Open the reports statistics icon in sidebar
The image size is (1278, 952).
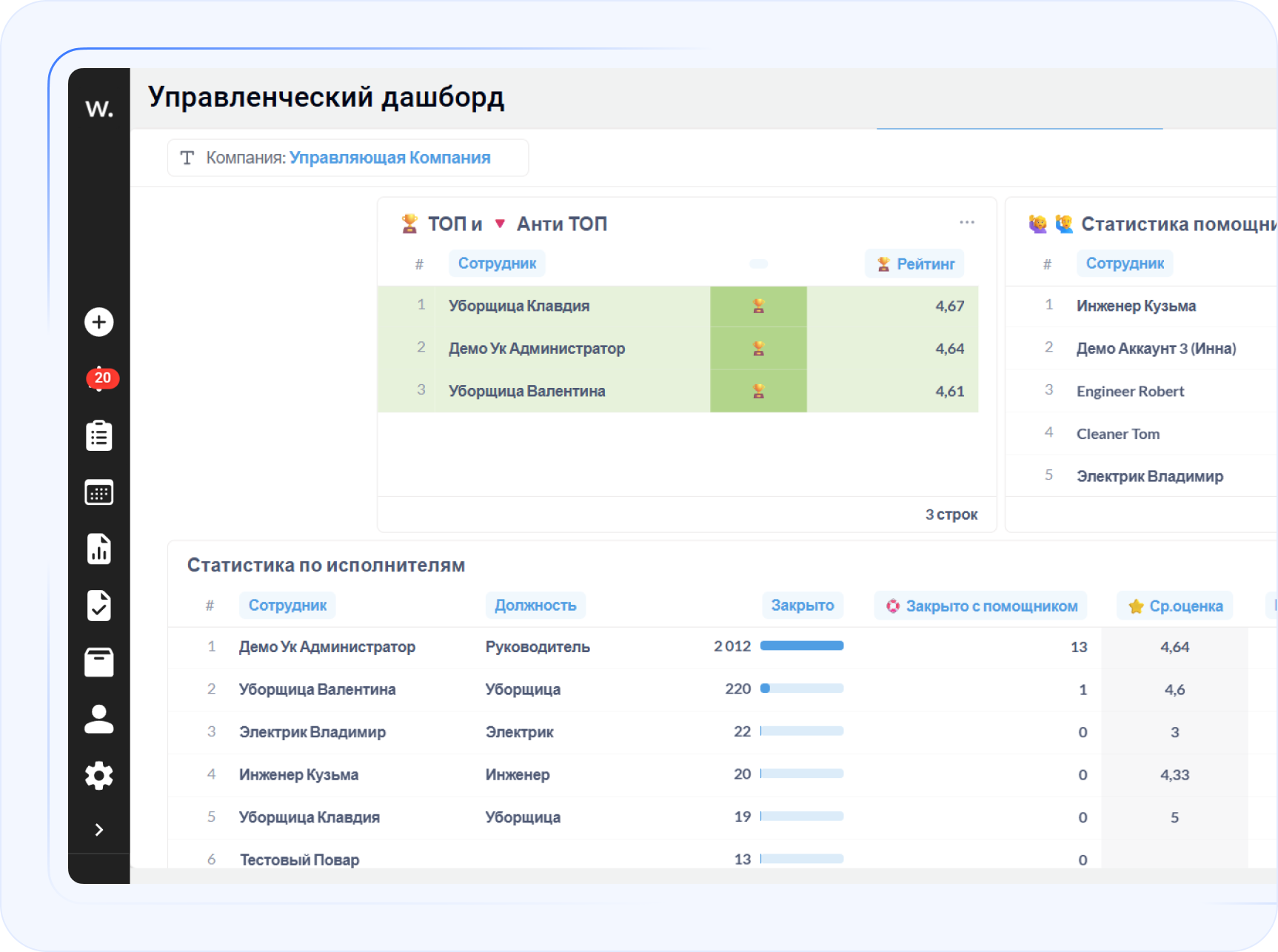98,549
